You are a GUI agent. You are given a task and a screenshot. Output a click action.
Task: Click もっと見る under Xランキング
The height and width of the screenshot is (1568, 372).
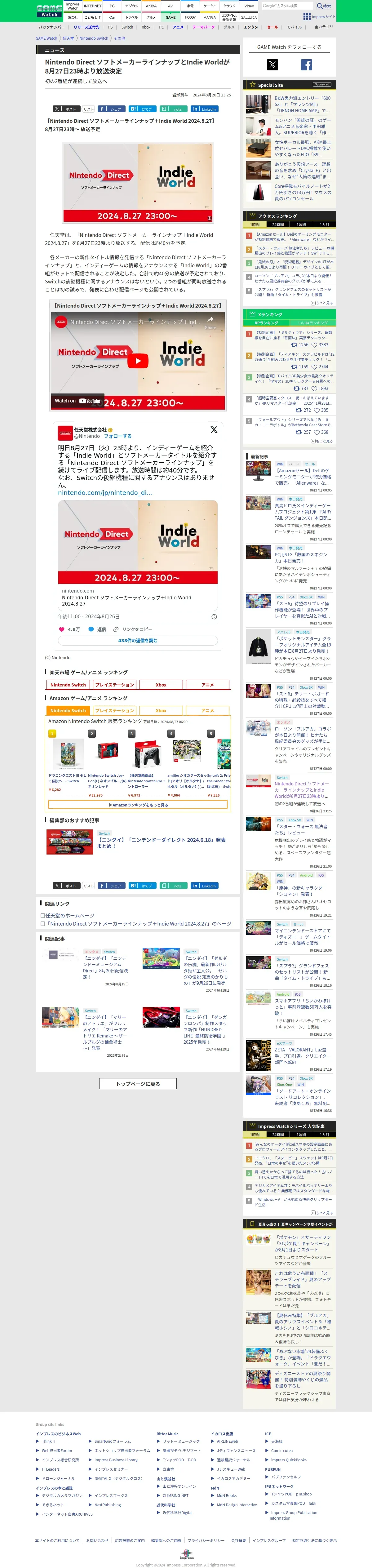point(321,441)
